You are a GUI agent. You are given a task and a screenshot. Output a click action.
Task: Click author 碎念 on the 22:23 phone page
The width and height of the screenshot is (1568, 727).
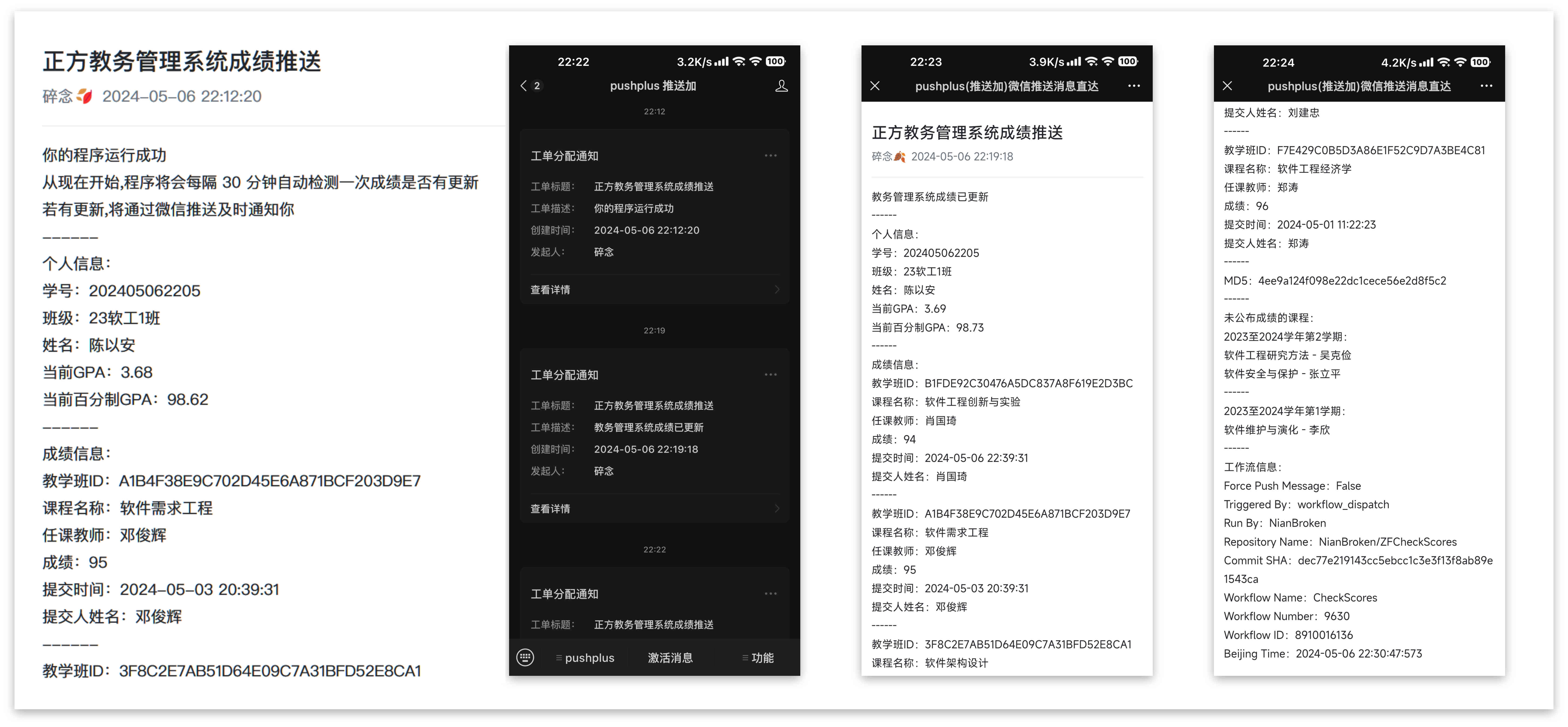coord(882,156)
